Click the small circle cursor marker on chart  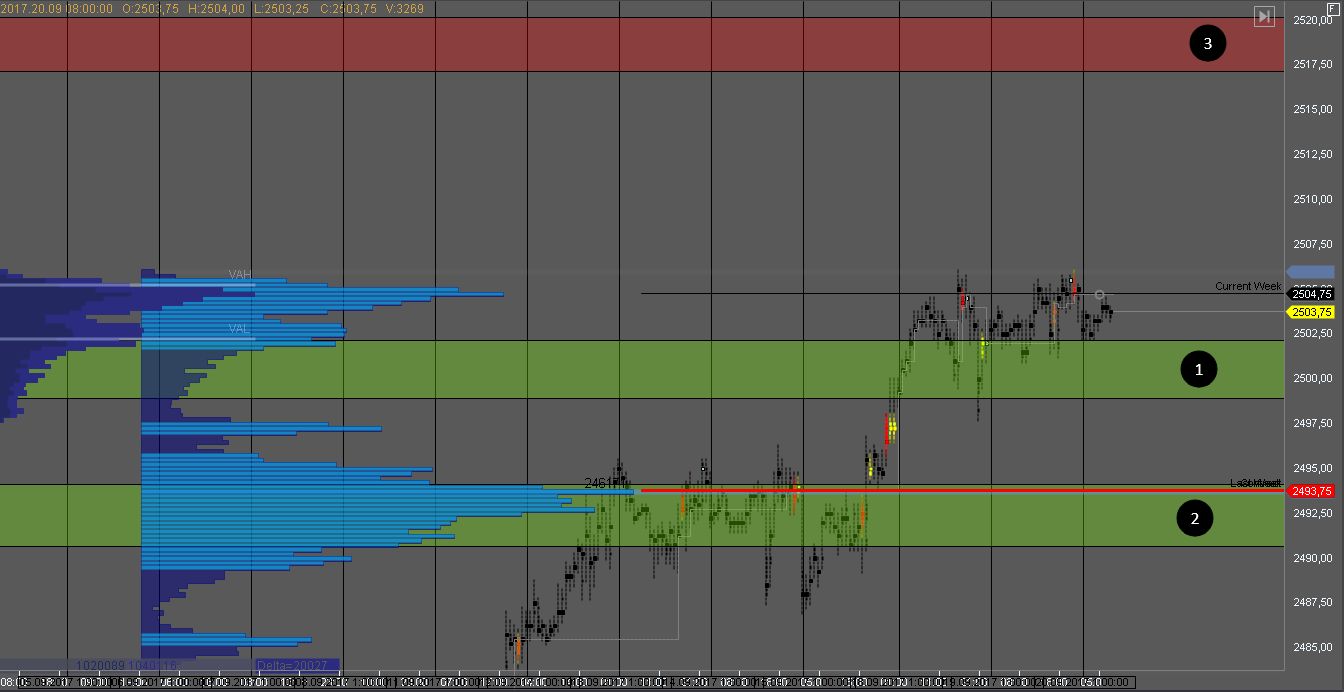[1100, 295]
